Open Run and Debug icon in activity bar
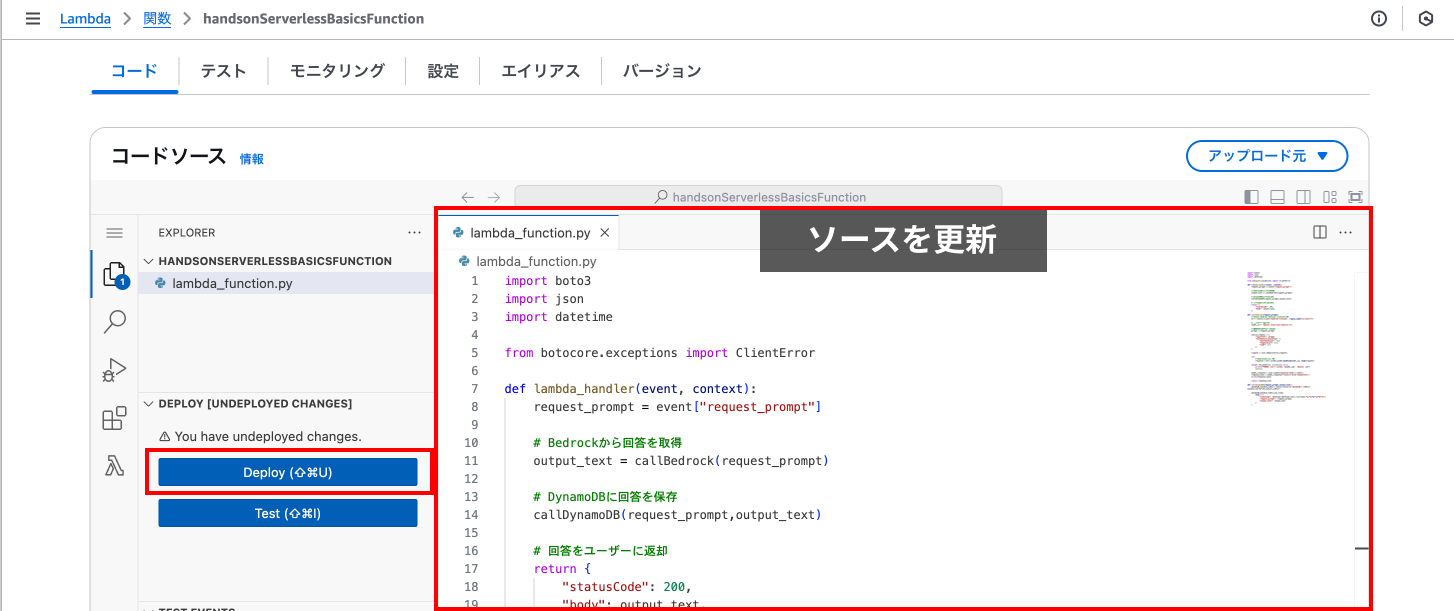Viewport: 1454px width, 611px height. tap(114, 370)
